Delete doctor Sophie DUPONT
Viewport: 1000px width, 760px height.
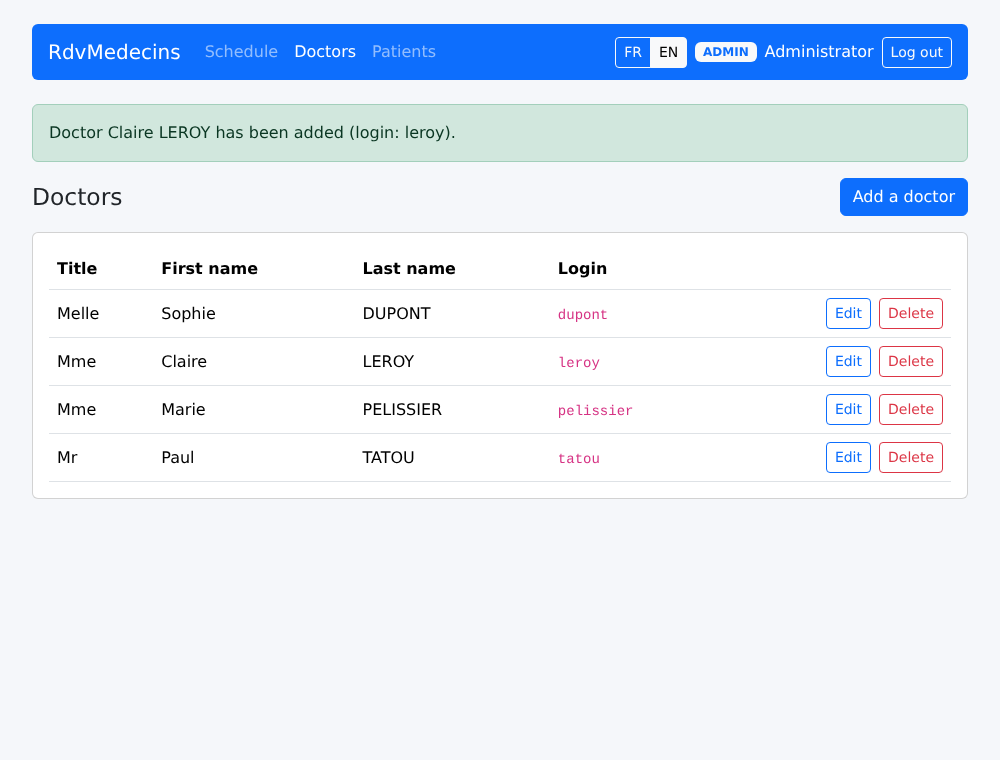click(x=911, y=314)
